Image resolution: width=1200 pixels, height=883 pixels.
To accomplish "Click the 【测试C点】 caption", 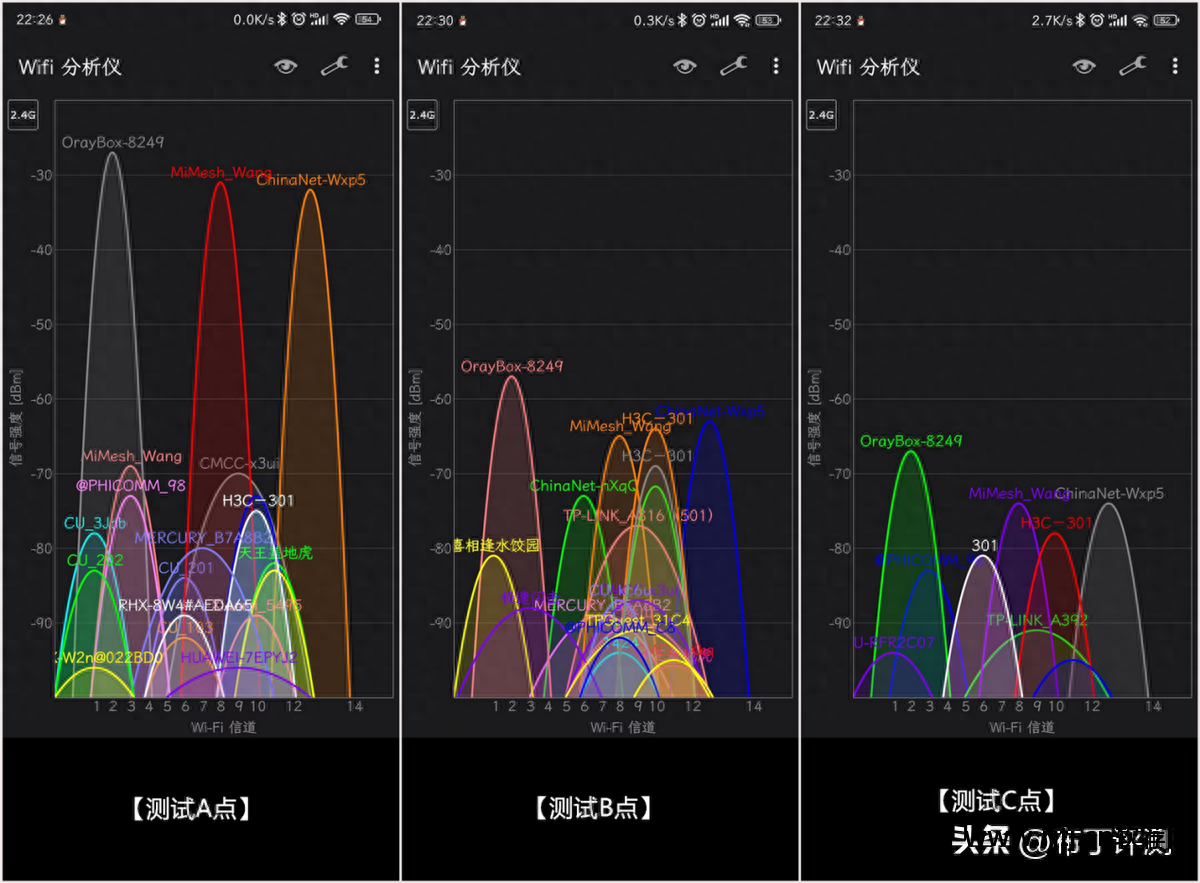I will point(997,800).
